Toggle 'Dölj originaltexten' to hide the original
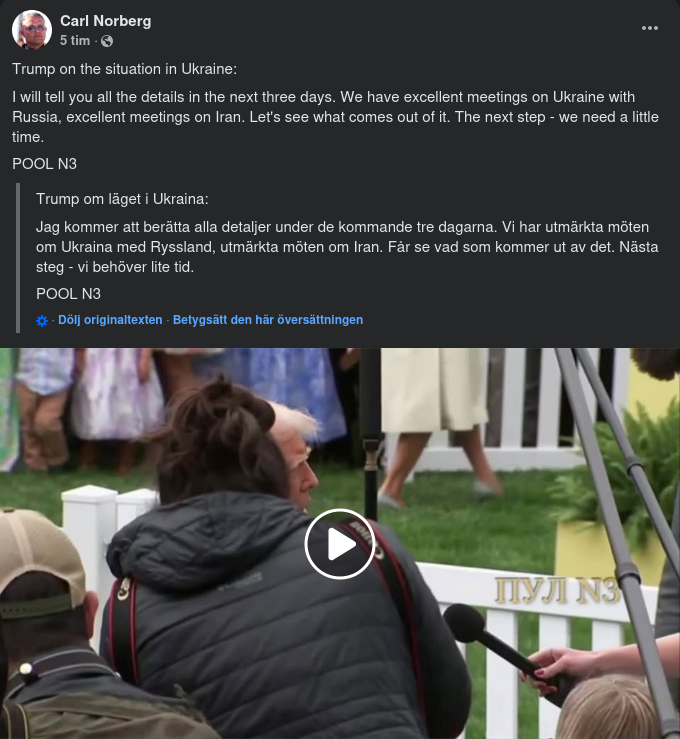 pos(110,320)
